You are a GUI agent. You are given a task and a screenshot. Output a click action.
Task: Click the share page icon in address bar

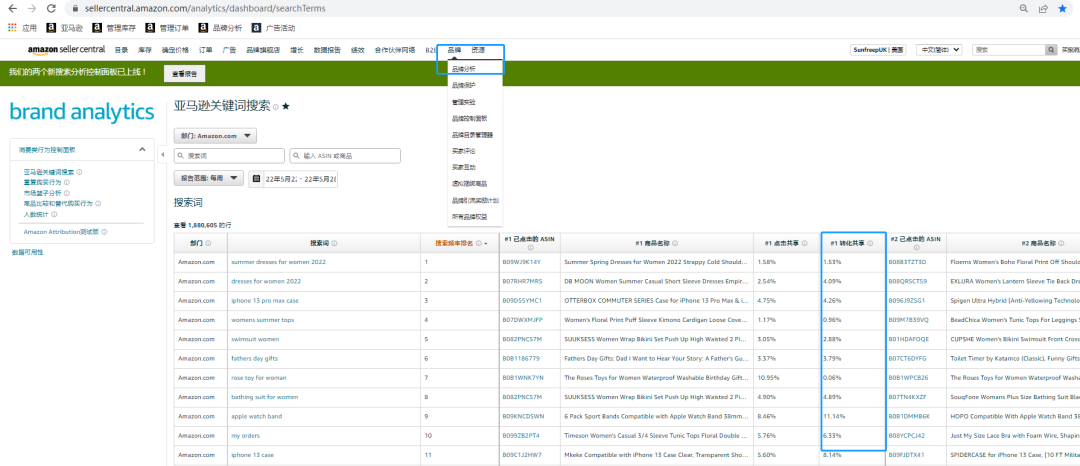pos(1043,9)
